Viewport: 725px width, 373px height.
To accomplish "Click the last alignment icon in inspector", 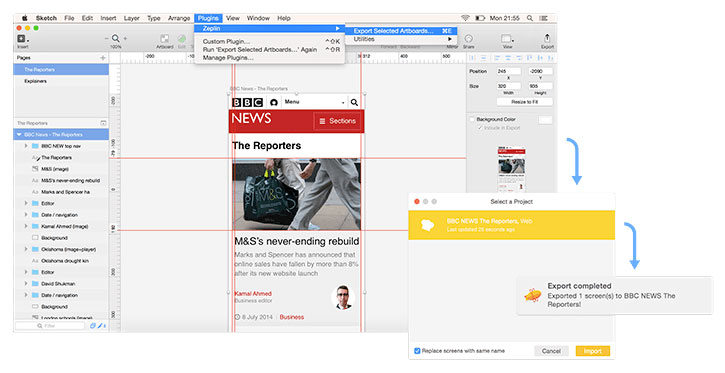I will click(x=551, y=58).
